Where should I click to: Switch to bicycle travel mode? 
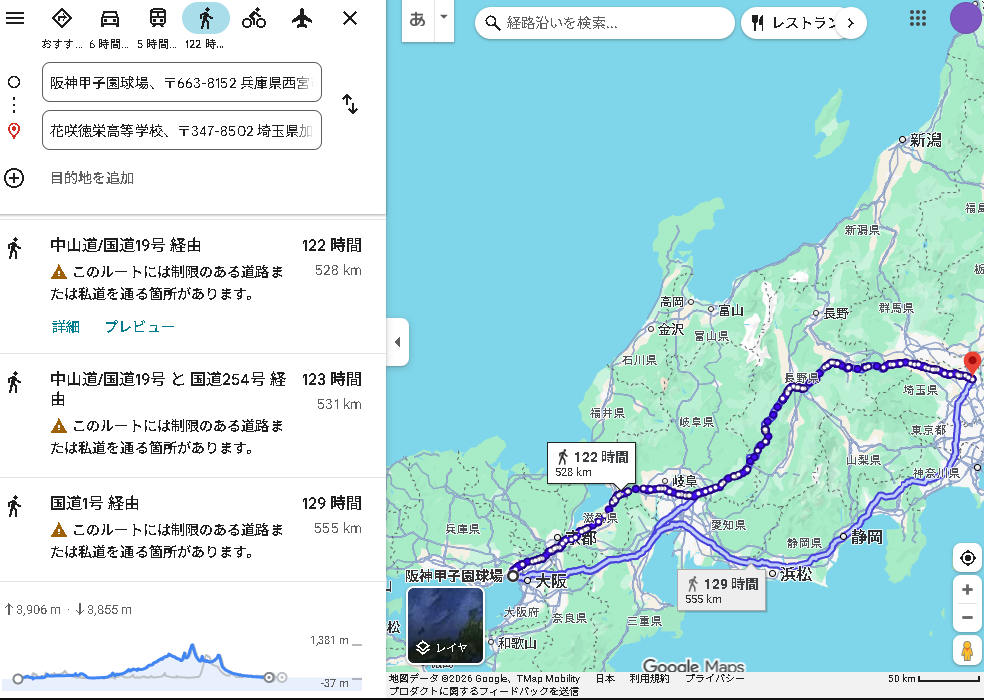[x=254, y=18]
